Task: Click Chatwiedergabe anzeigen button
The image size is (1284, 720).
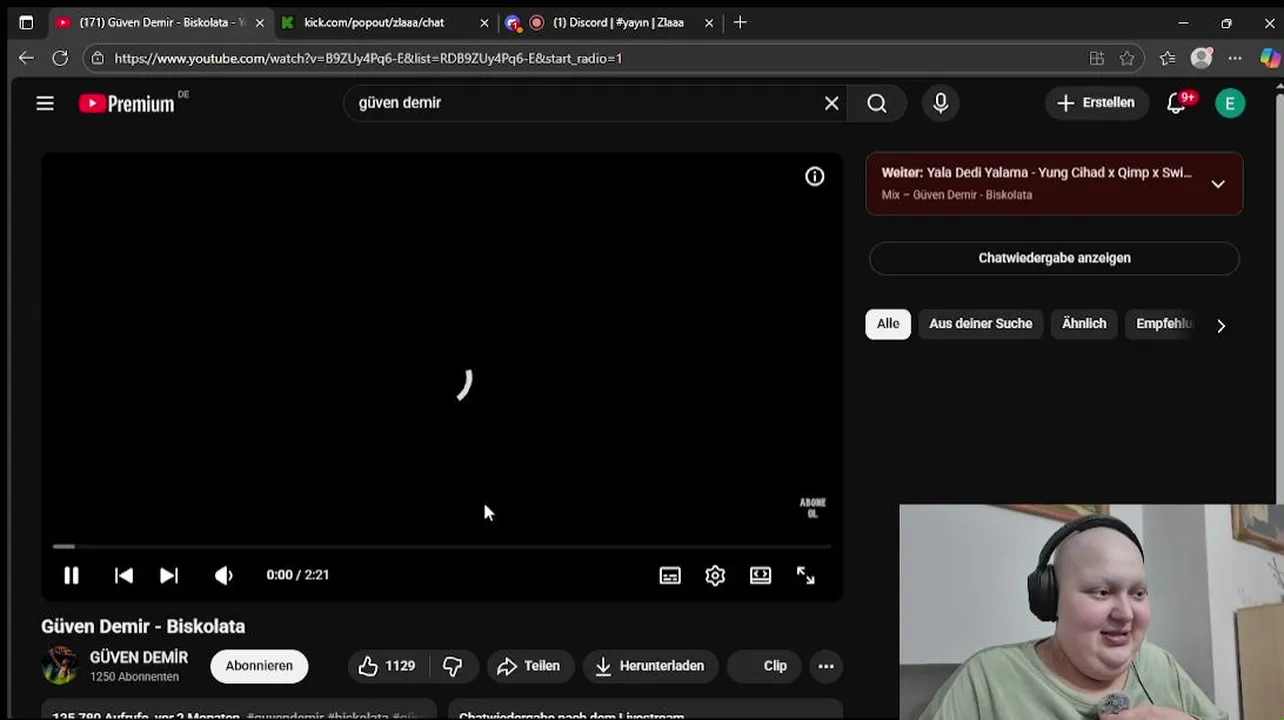Action: (x=1054, y=258)
